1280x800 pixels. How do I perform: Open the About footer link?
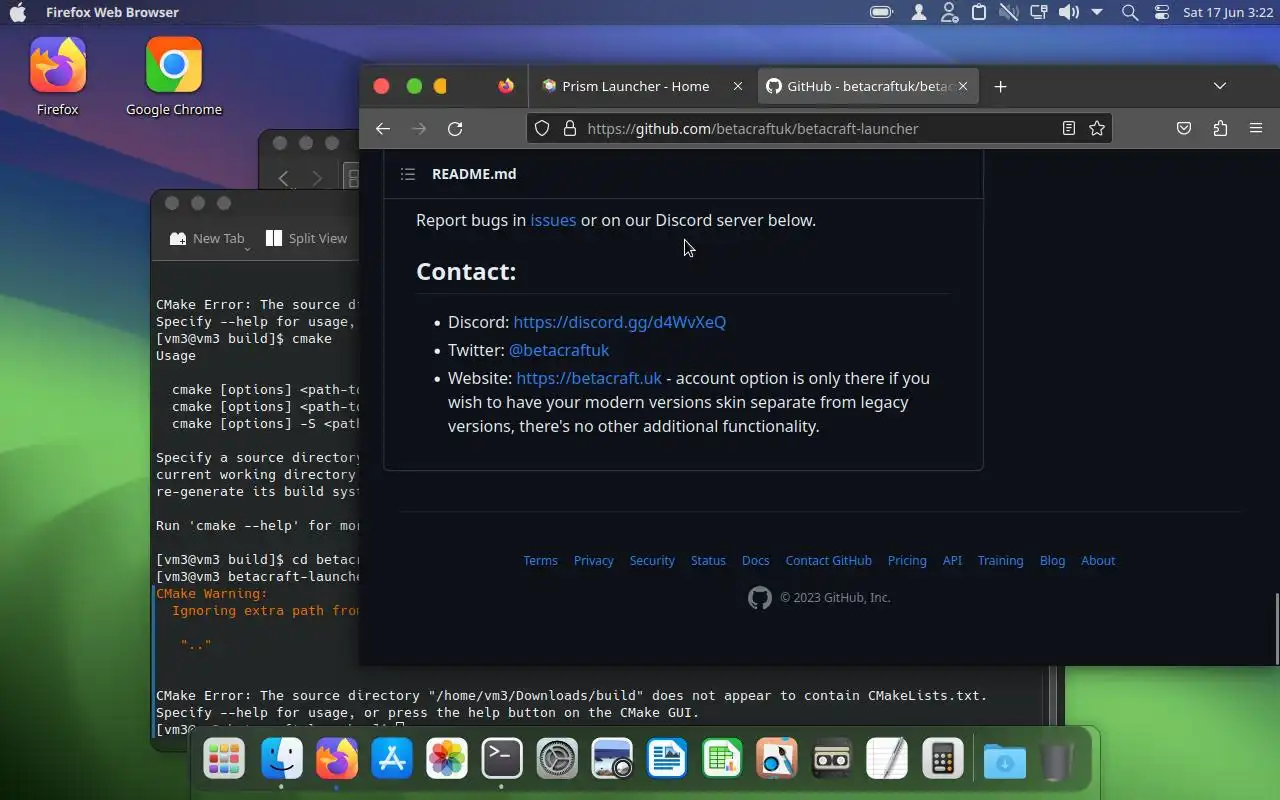click(x=1098, y=561)
